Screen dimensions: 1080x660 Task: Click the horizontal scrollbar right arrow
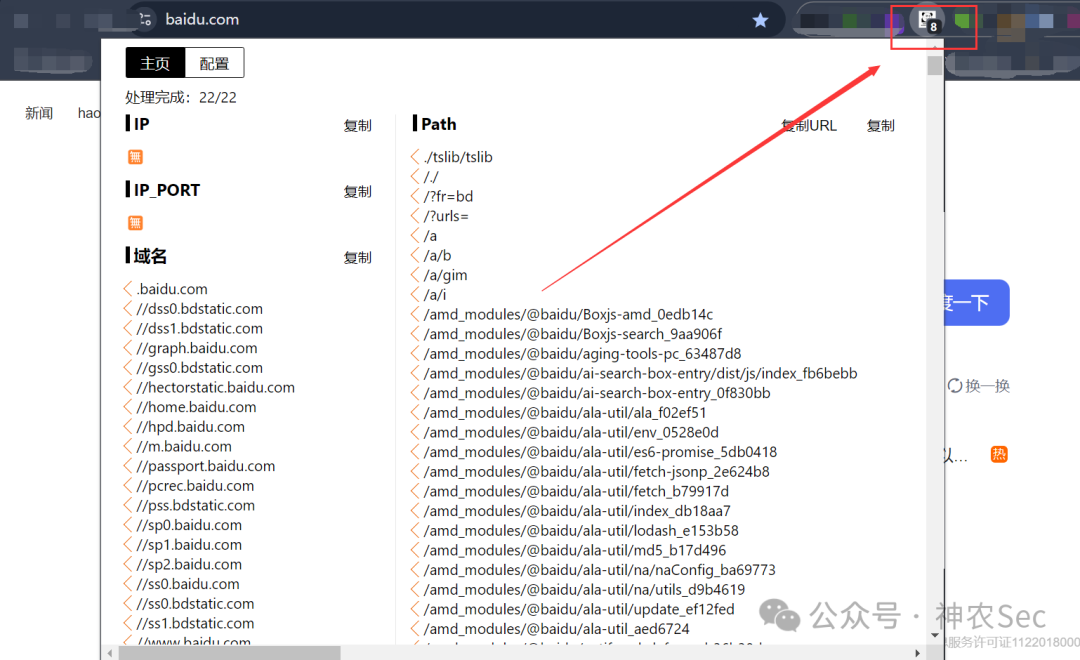pyautogui.click(x=917, y=652)
